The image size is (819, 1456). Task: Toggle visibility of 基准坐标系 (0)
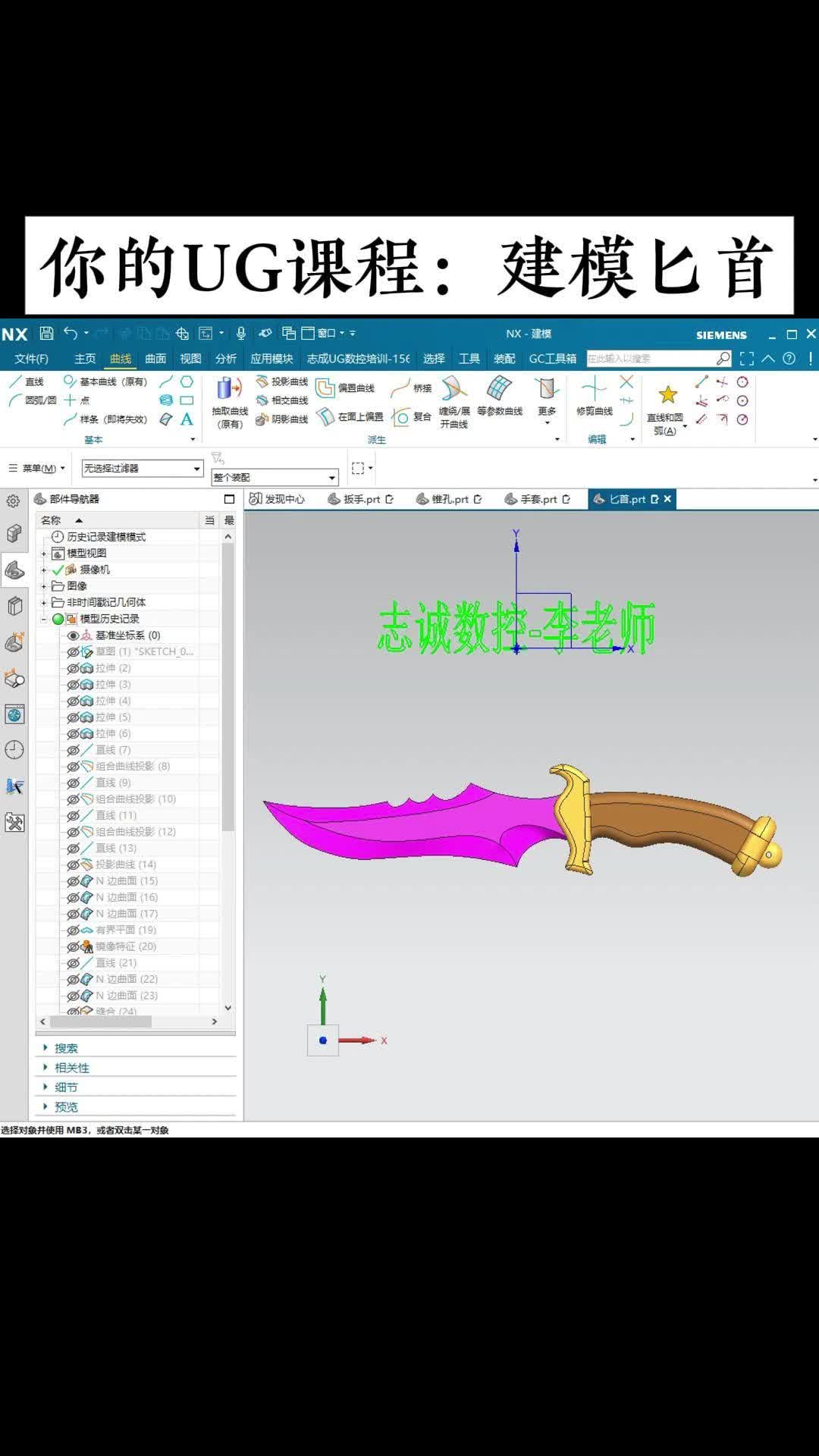73,635
